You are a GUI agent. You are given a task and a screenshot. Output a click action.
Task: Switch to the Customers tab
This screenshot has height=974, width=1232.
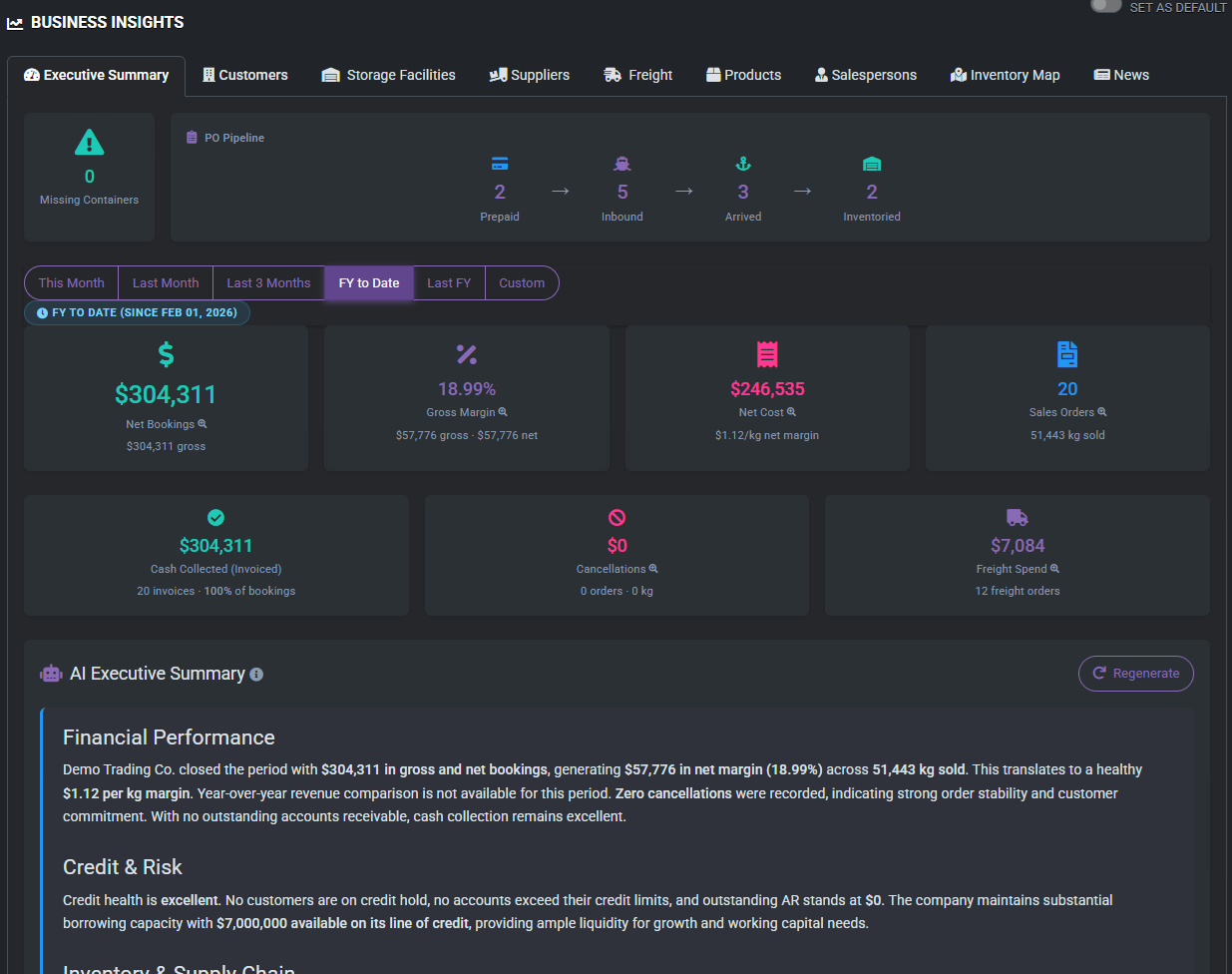[x=244, y=76]
